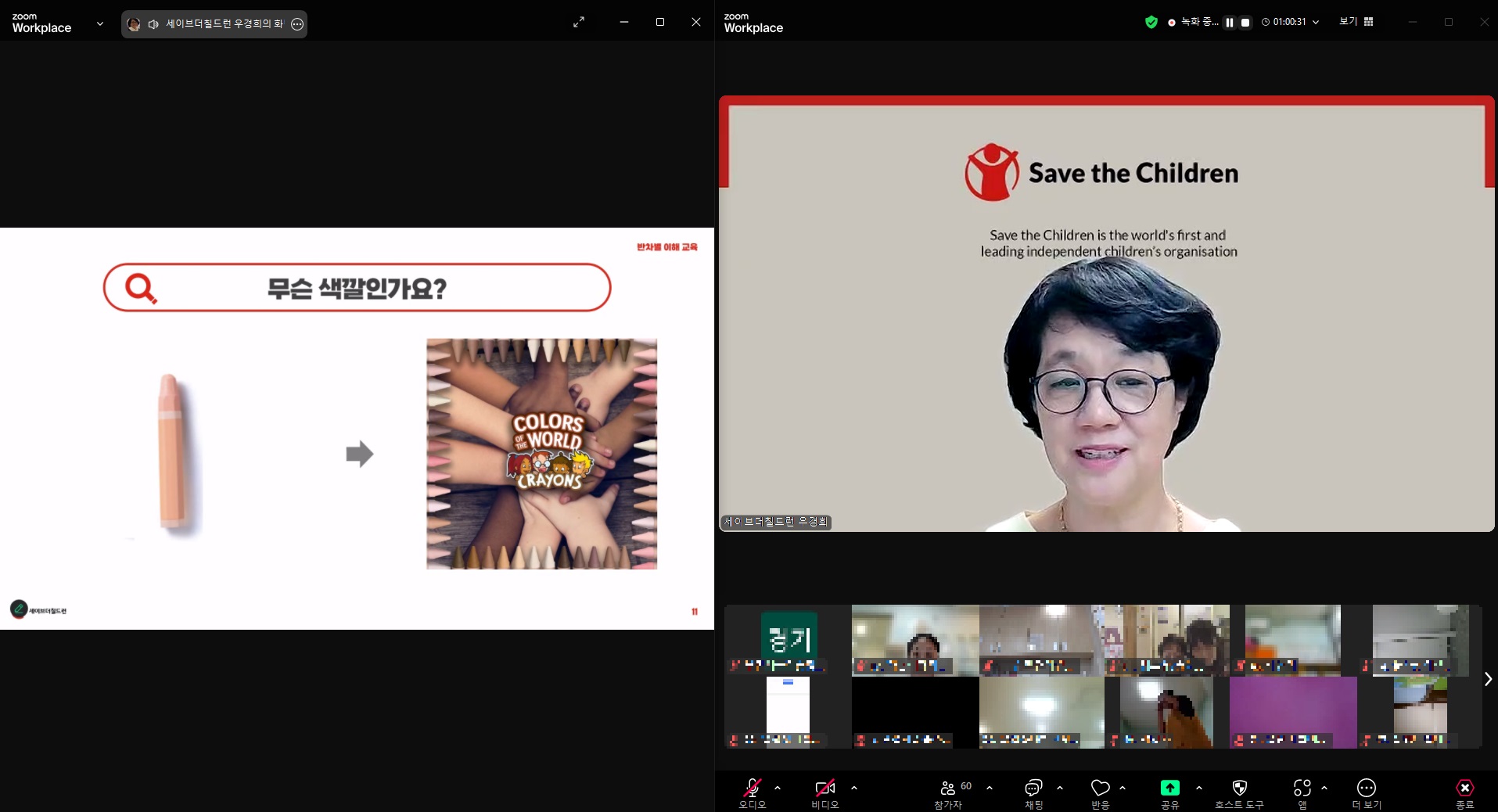Screen dimensions: 1498x812
Task: Select the thumbnail with person in orange
Action: (1166, 713)
